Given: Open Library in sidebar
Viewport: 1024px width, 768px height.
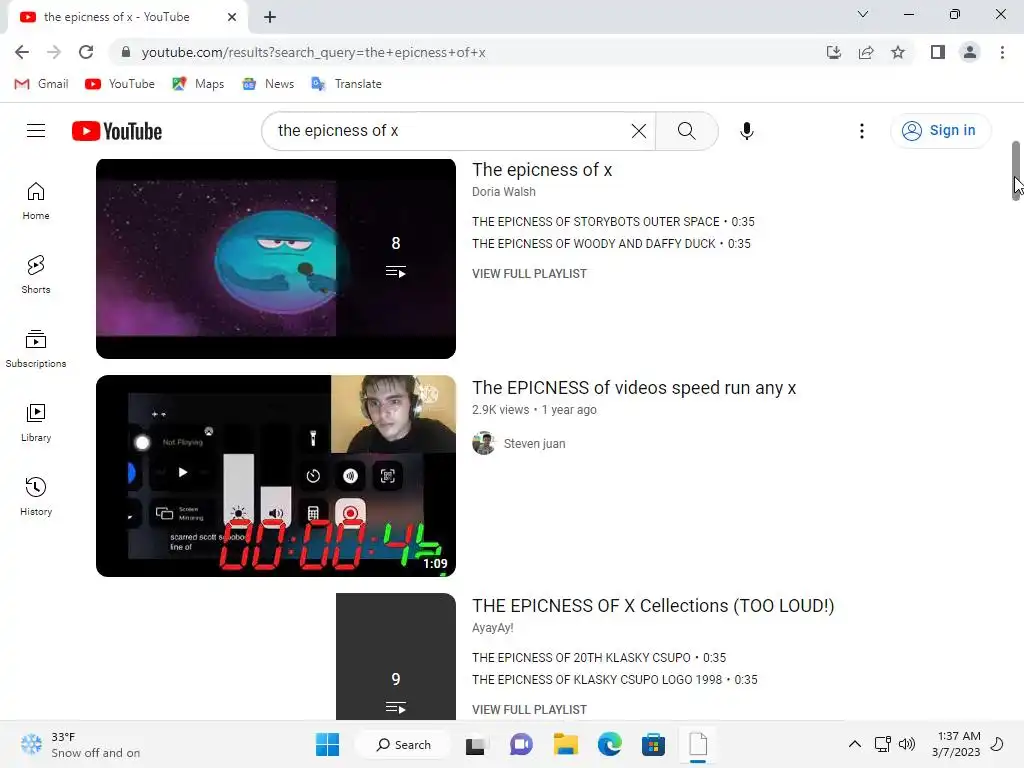Looking at the screenshot, I should pos(36,423).
